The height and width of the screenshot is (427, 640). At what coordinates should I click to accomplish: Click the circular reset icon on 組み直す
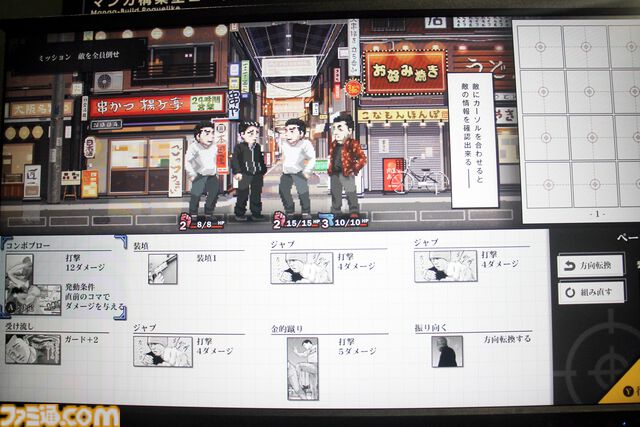[570, 293]
